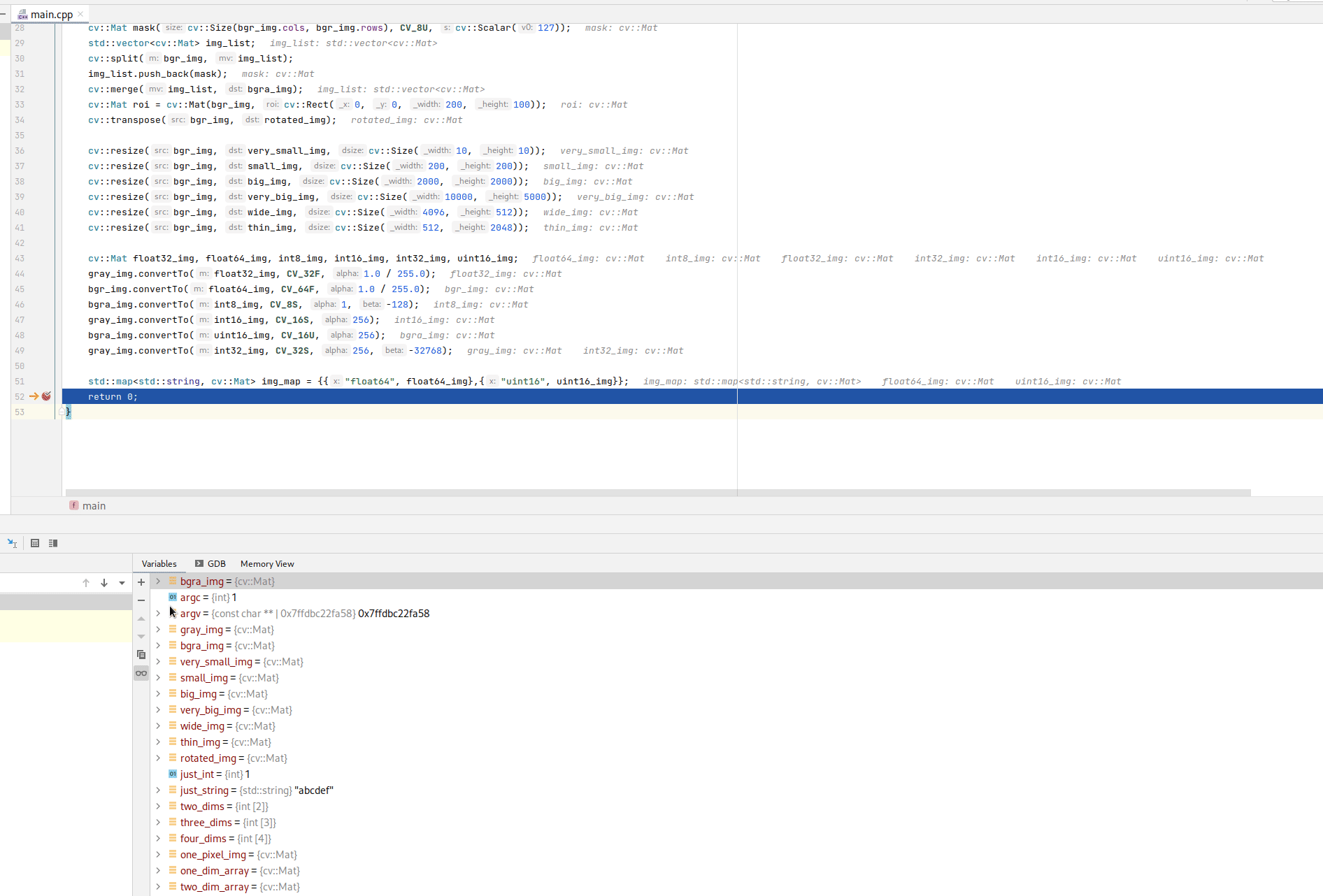Click the restore layout icon beside calculator
The image size is (1323, 896).
pyautogui.click(x=53, y=543)
